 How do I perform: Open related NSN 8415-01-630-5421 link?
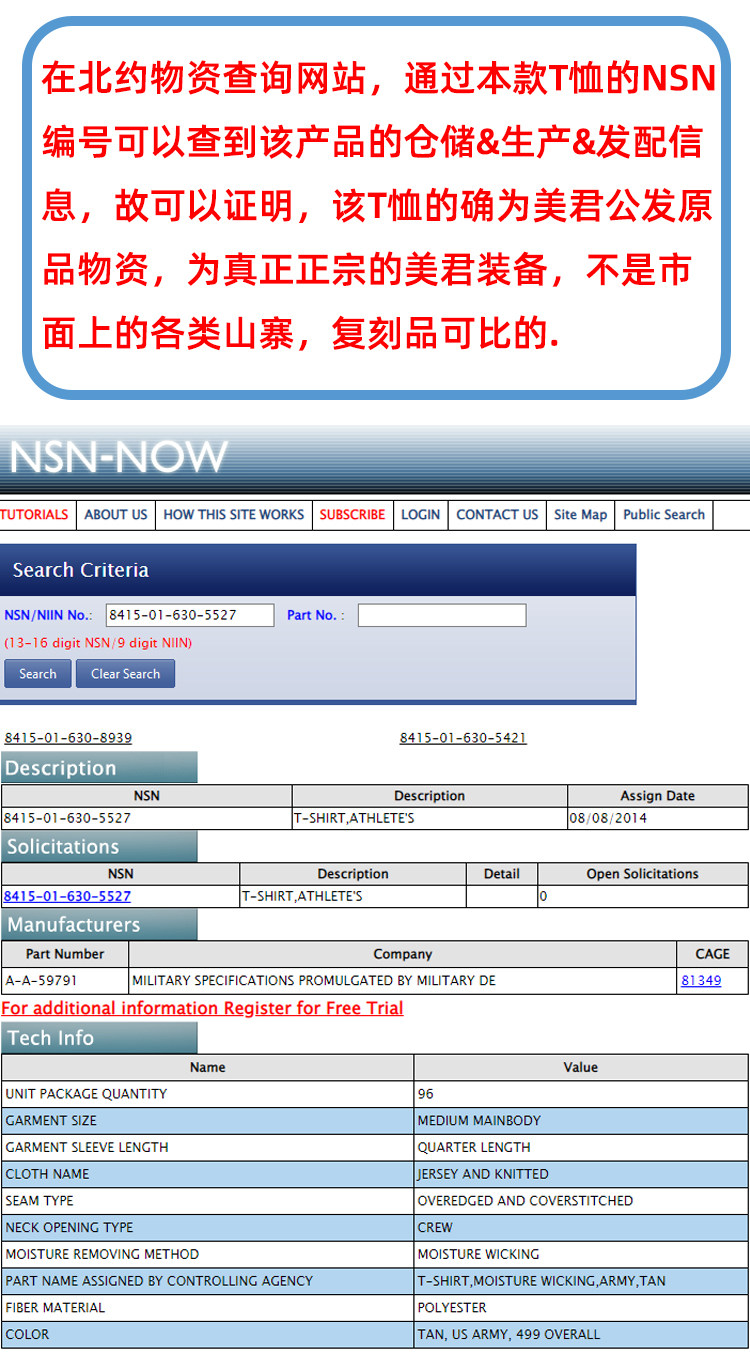[x=463, y=738]
